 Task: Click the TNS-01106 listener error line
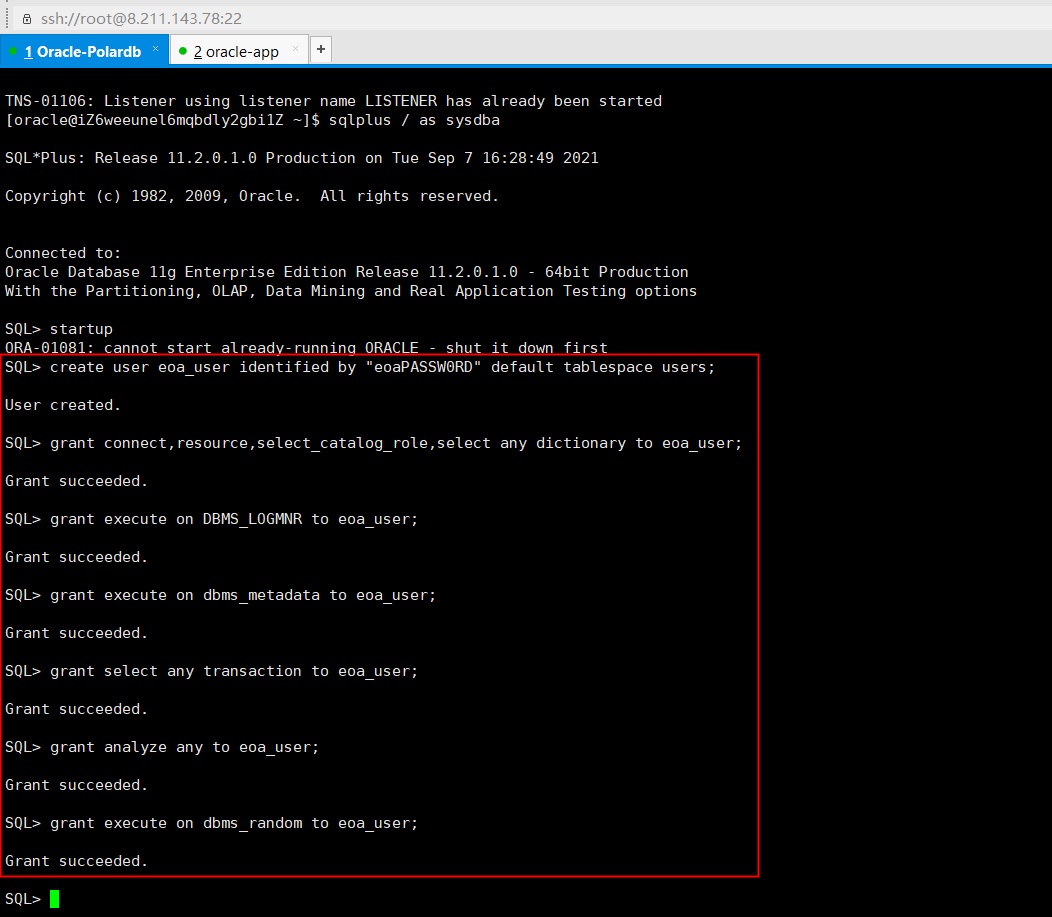pos(333,101)
